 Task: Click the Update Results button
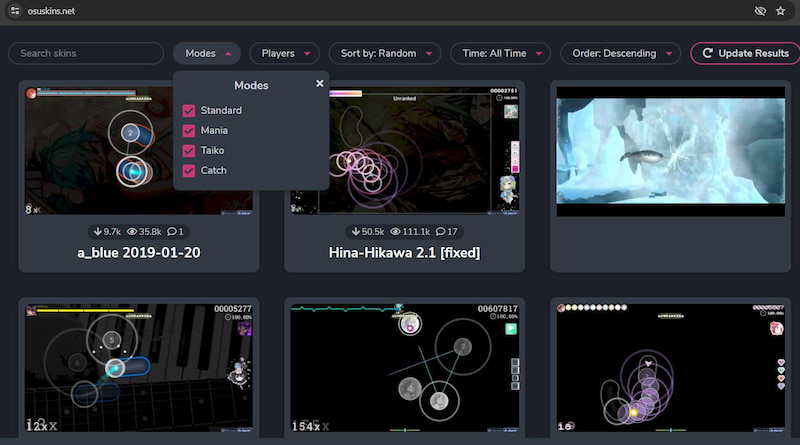pyautogui.click(x=745, y=53)
